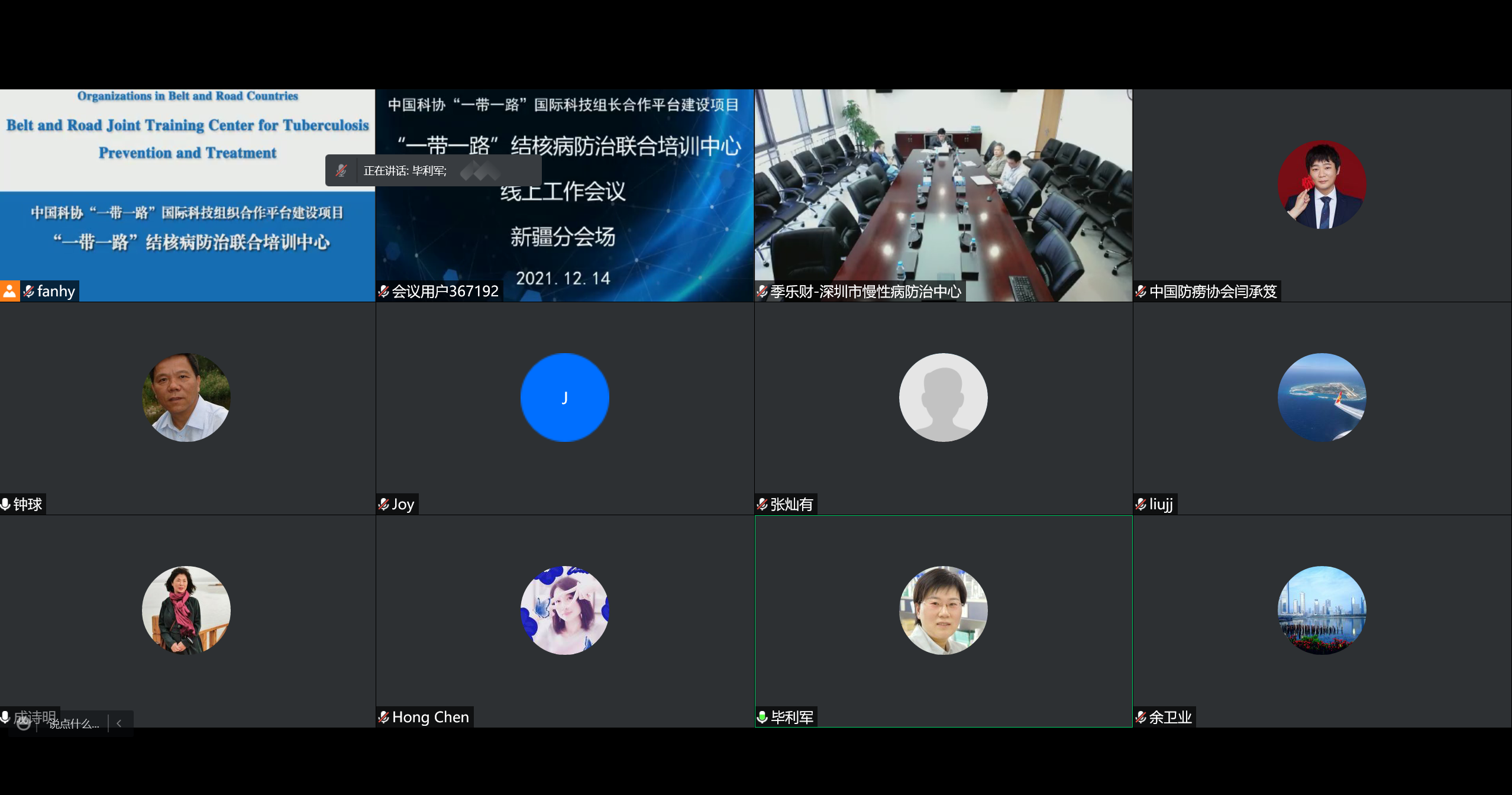
Task: Click Joy's blue J avatar
Action: [x=565, y=397]
